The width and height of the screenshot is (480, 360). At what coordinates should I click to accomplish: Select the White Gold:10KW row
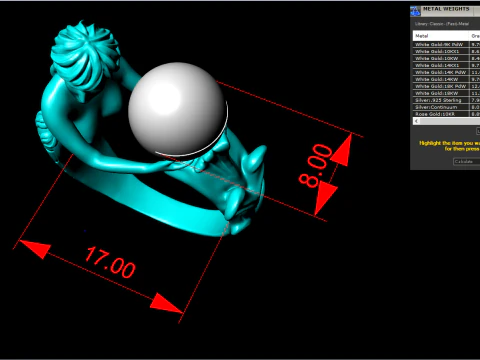(446, 58)
